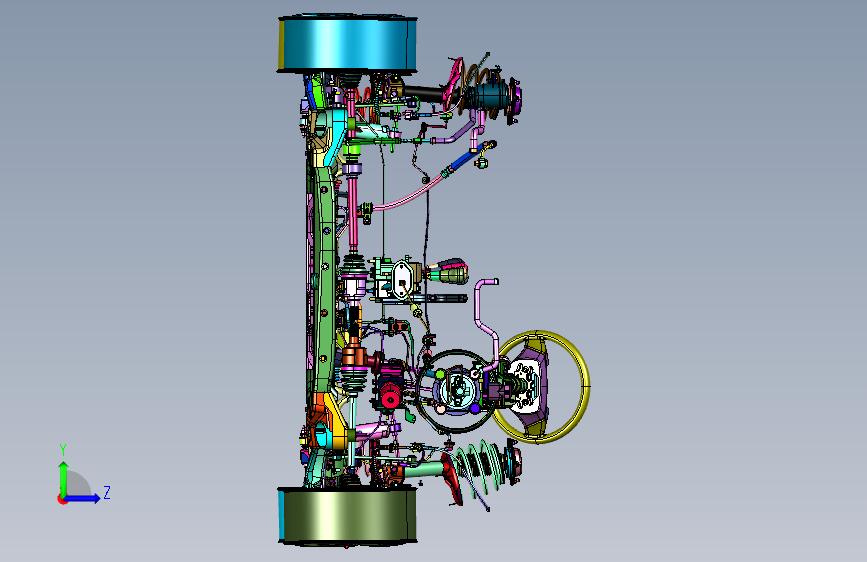Select the olive green tire of the model
The image size is (867, 562).
point(347,516)
